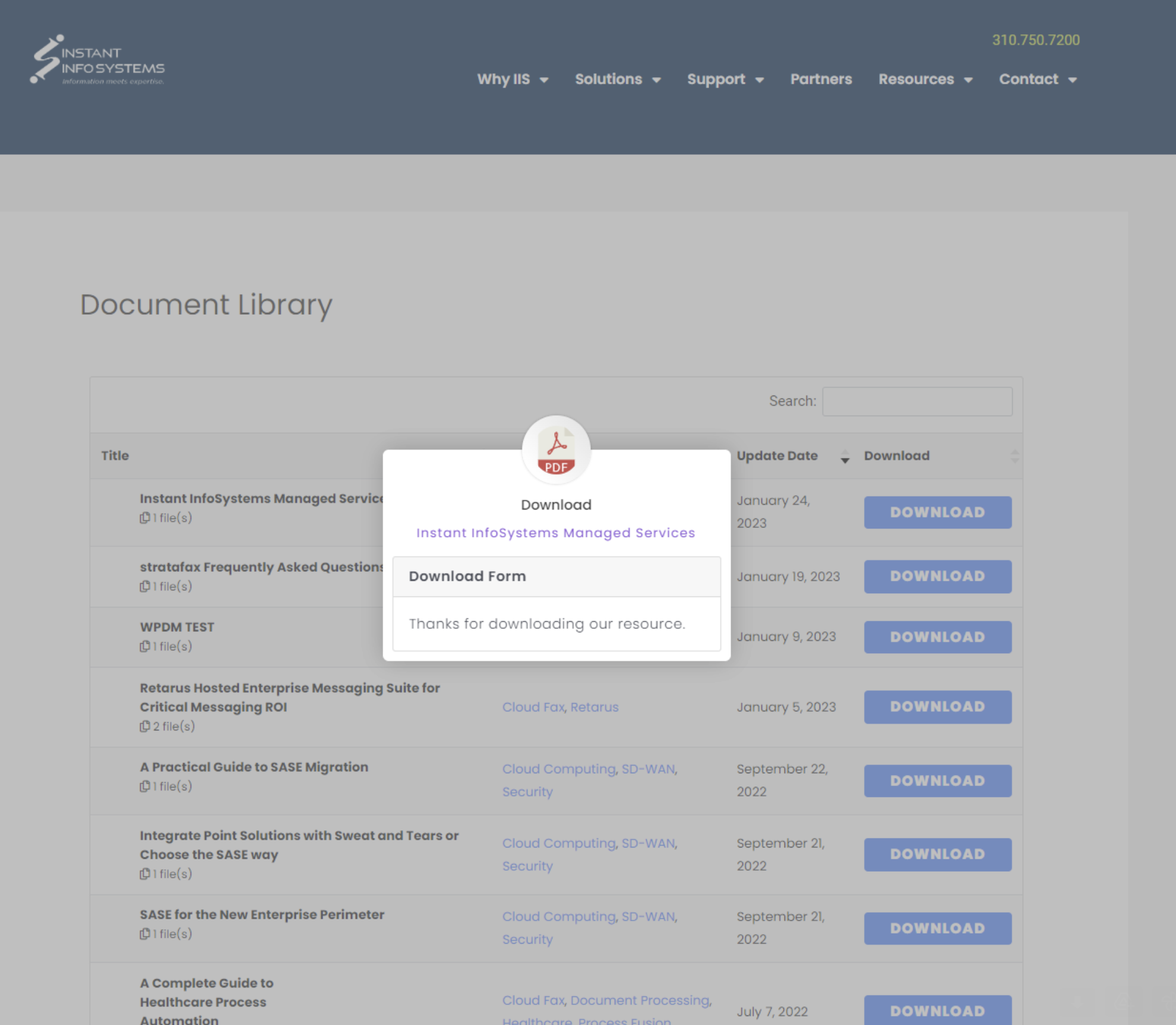Click file icon under Instant InfoSystems Managed Services row

(144, 518)
